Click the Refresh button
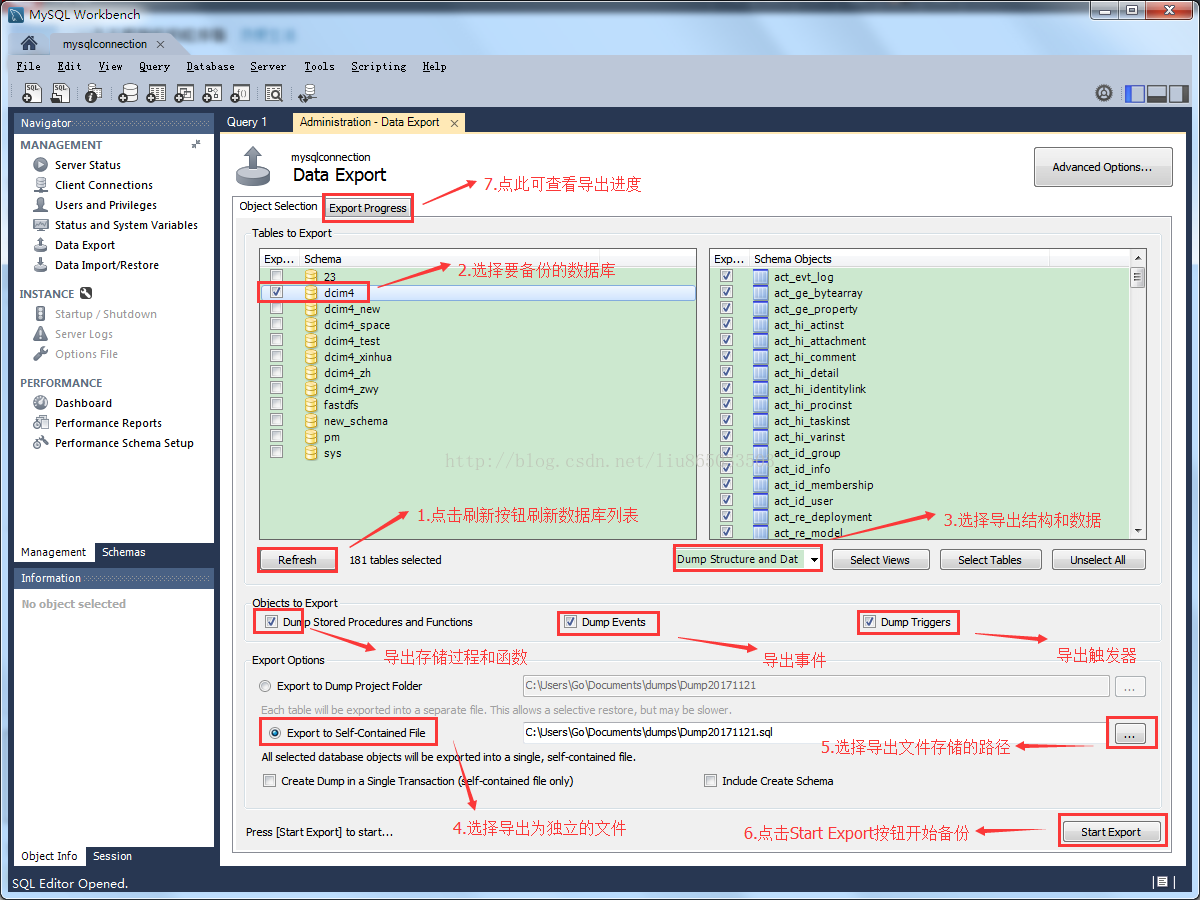Screen dimensions: 1200x900 (297, 560)
